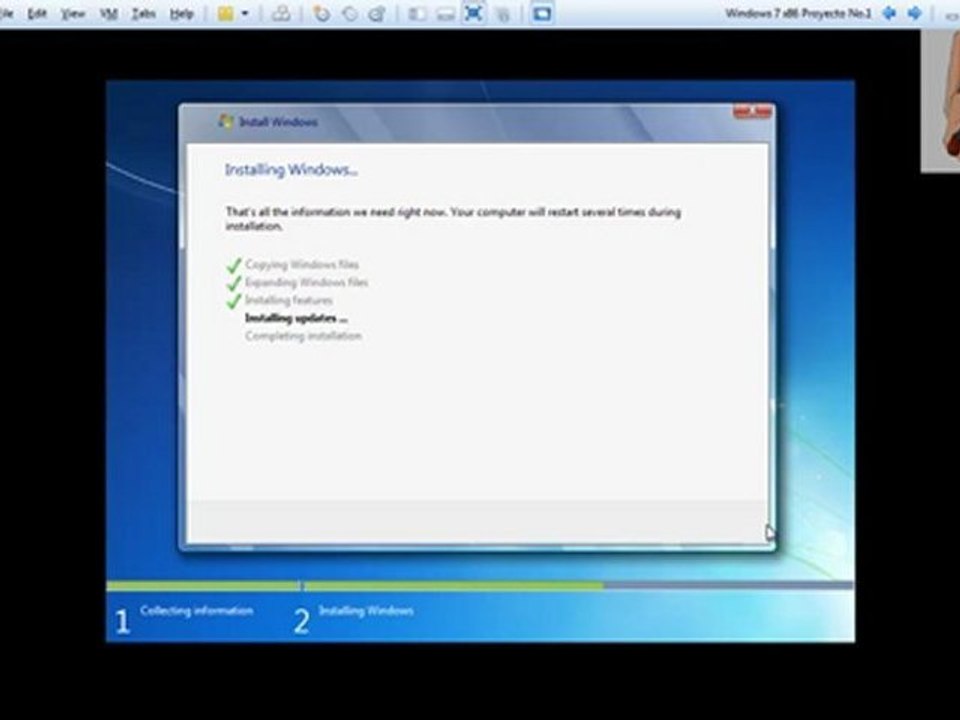This screenshot has height=720, width=960.
Task: Click the 'Installing Windows' stage label
Action: pos(366,610)
